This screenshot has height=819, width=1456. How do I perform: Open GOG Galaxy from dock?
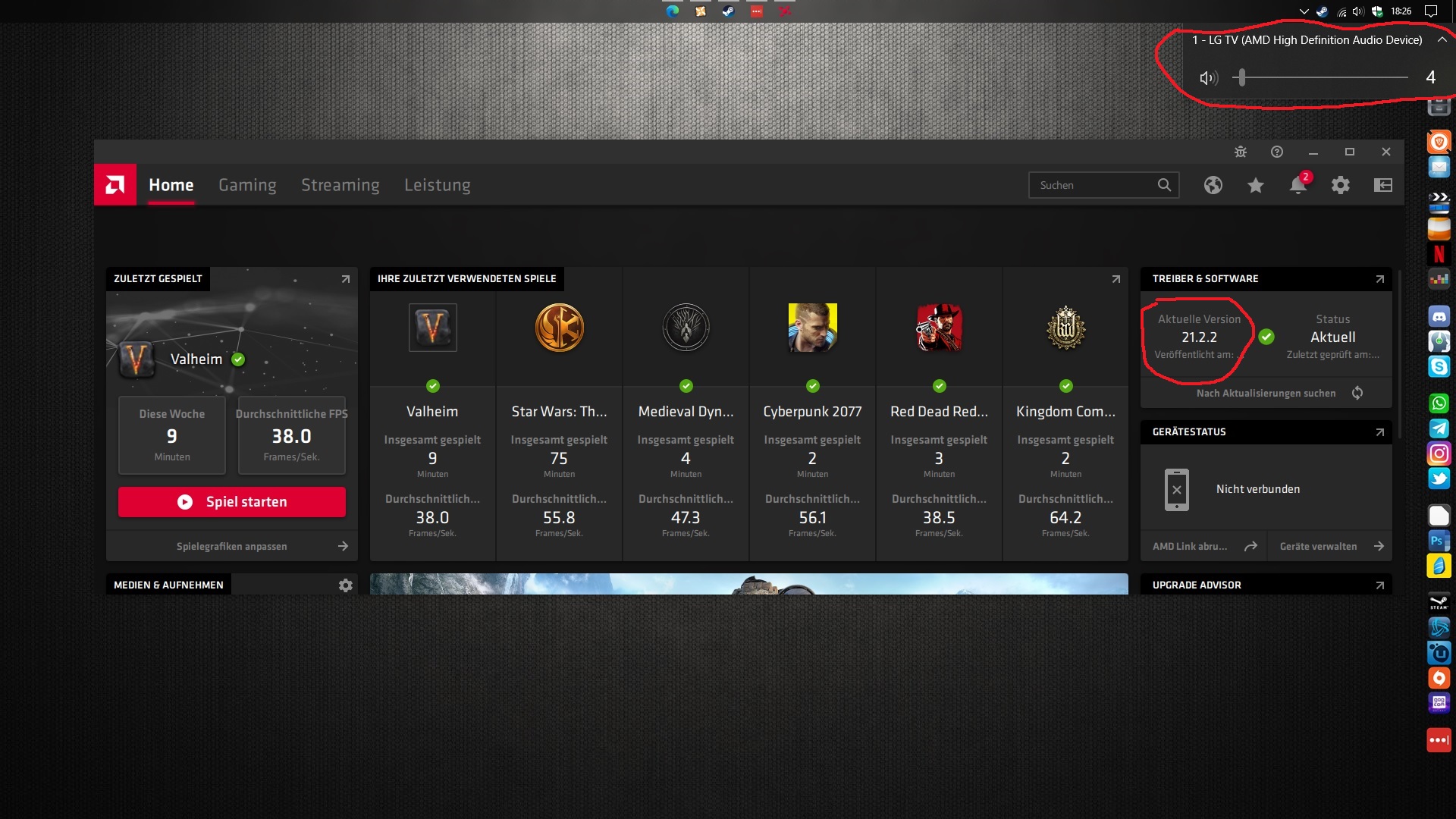1439,703
